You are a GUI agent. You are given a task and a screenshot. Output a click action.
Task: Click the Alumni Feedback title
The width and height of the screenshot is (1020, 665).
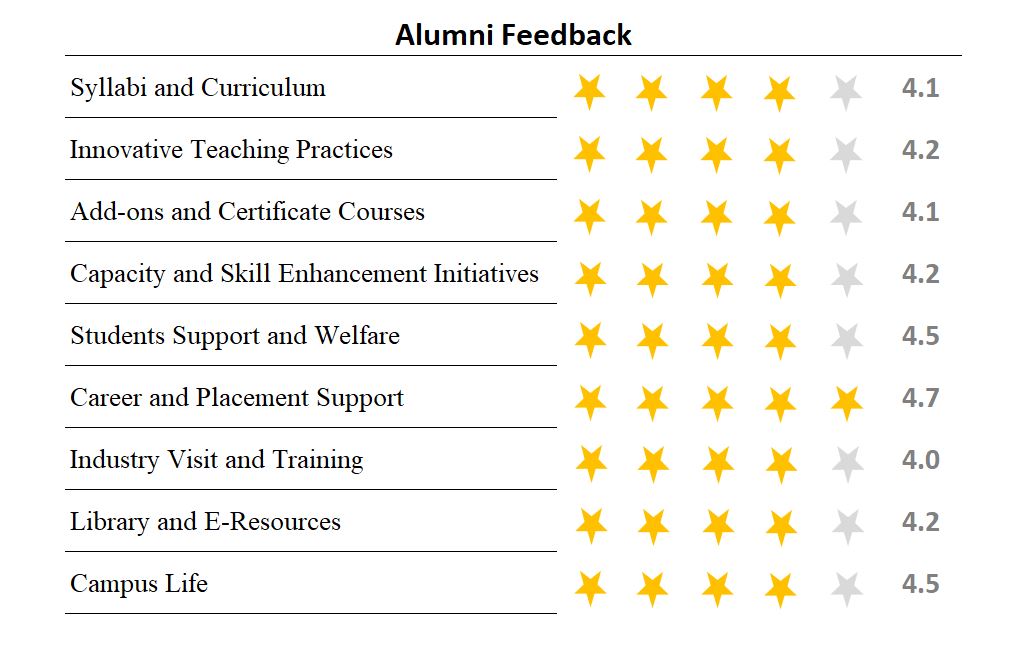(x=513, y=34)
